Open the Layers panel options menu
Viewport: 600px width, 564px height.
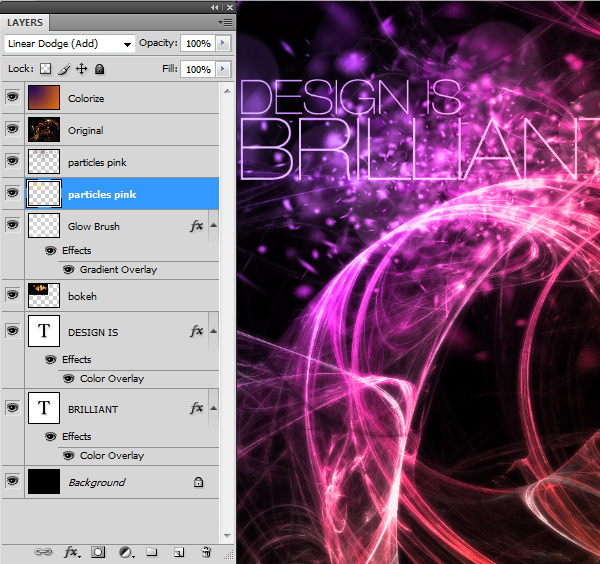227,20
